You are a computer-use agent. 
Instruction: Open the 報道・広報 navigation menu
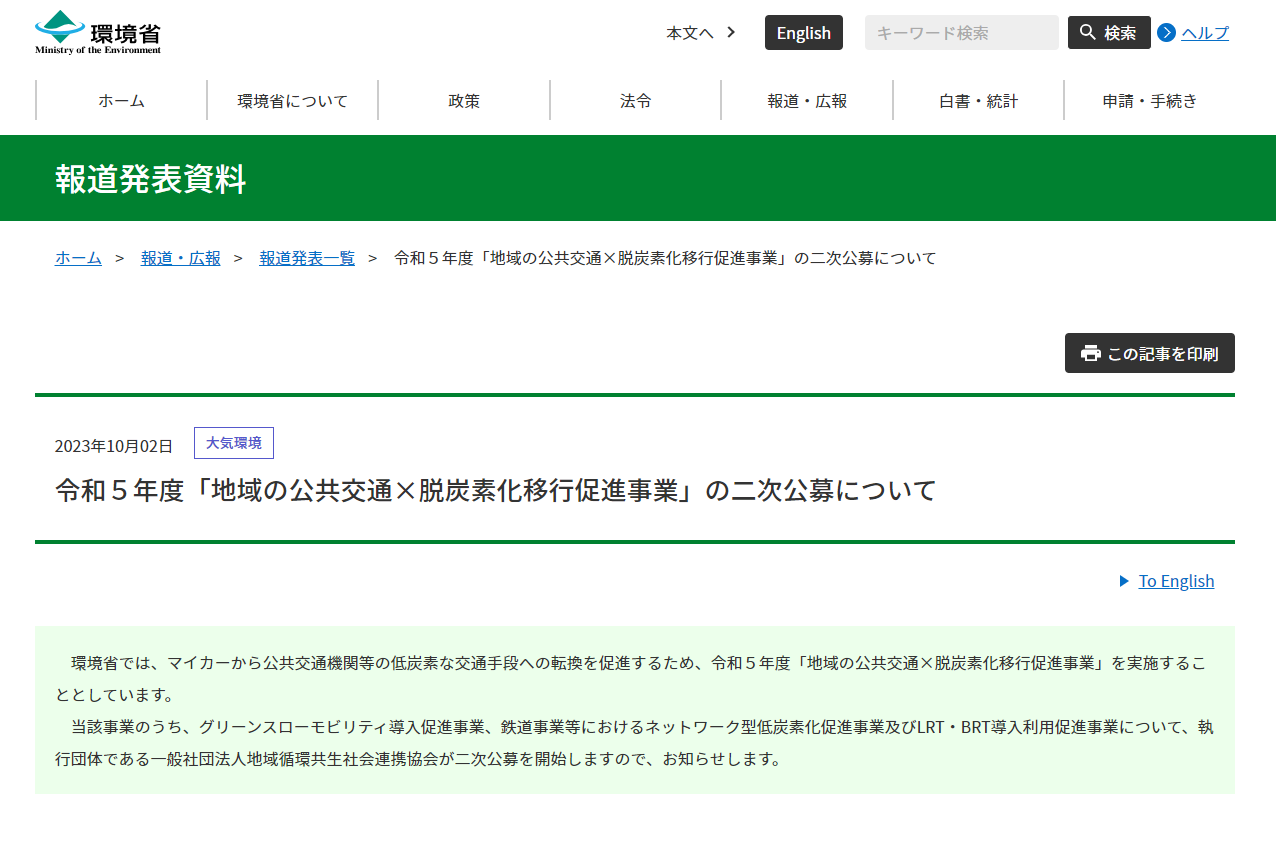point(807,101)
